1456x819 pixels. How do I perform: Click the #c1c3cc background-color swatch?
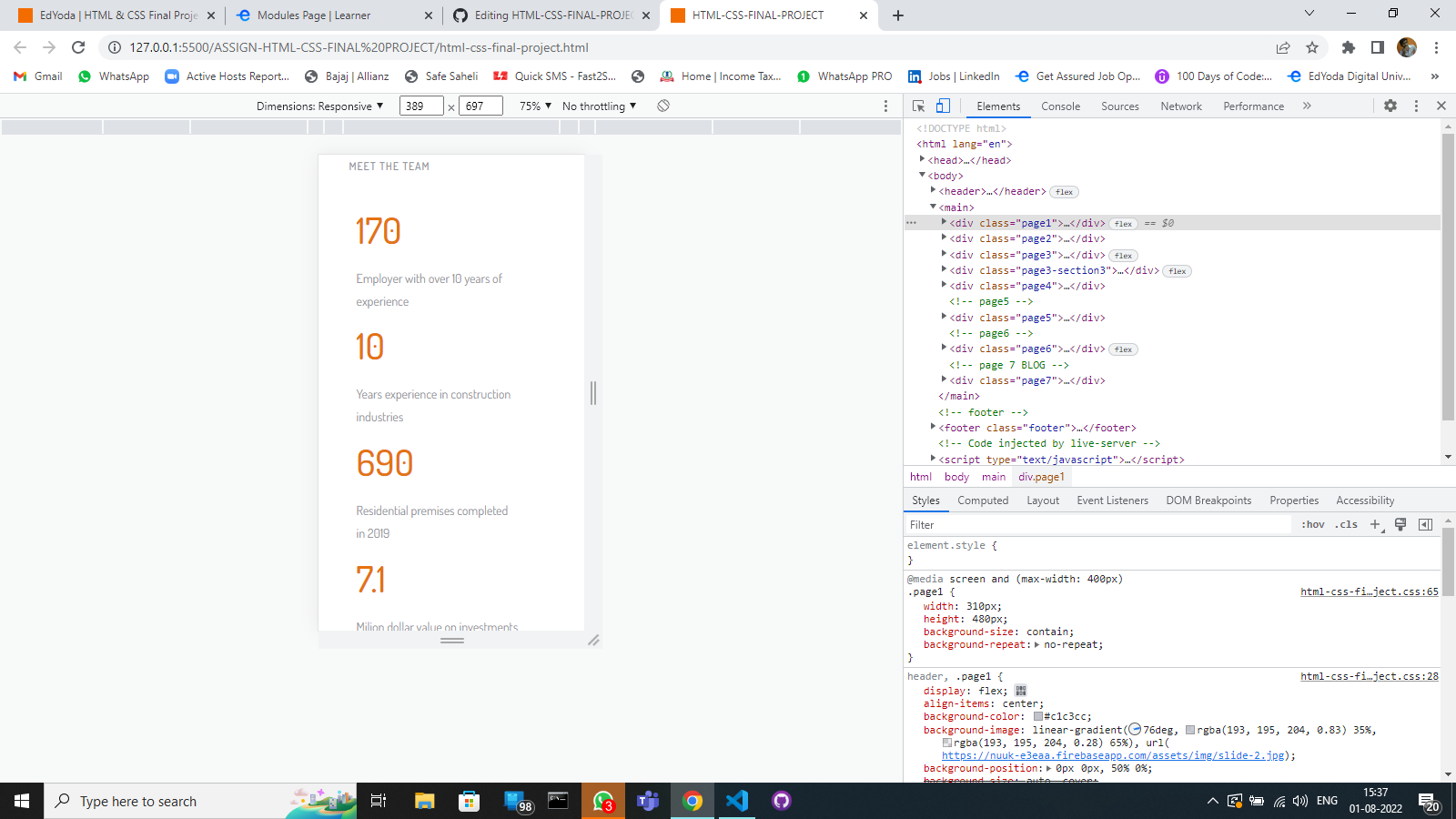click(1036, 716)
